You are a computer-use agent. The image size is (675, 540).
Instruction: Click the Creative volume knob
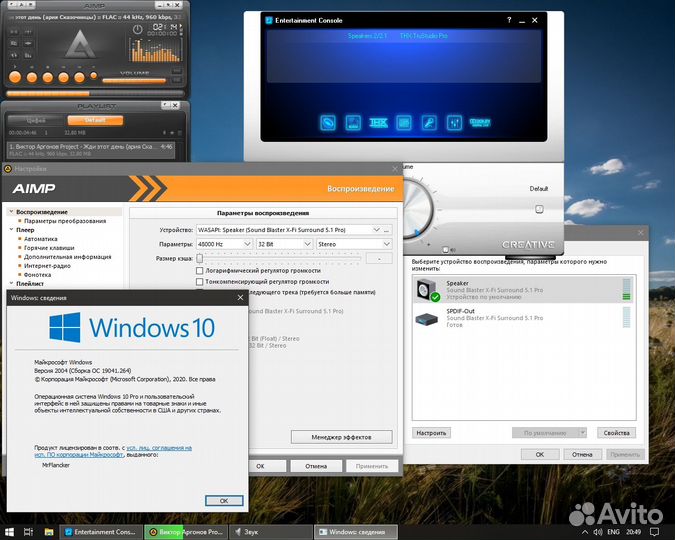[417, 210]
